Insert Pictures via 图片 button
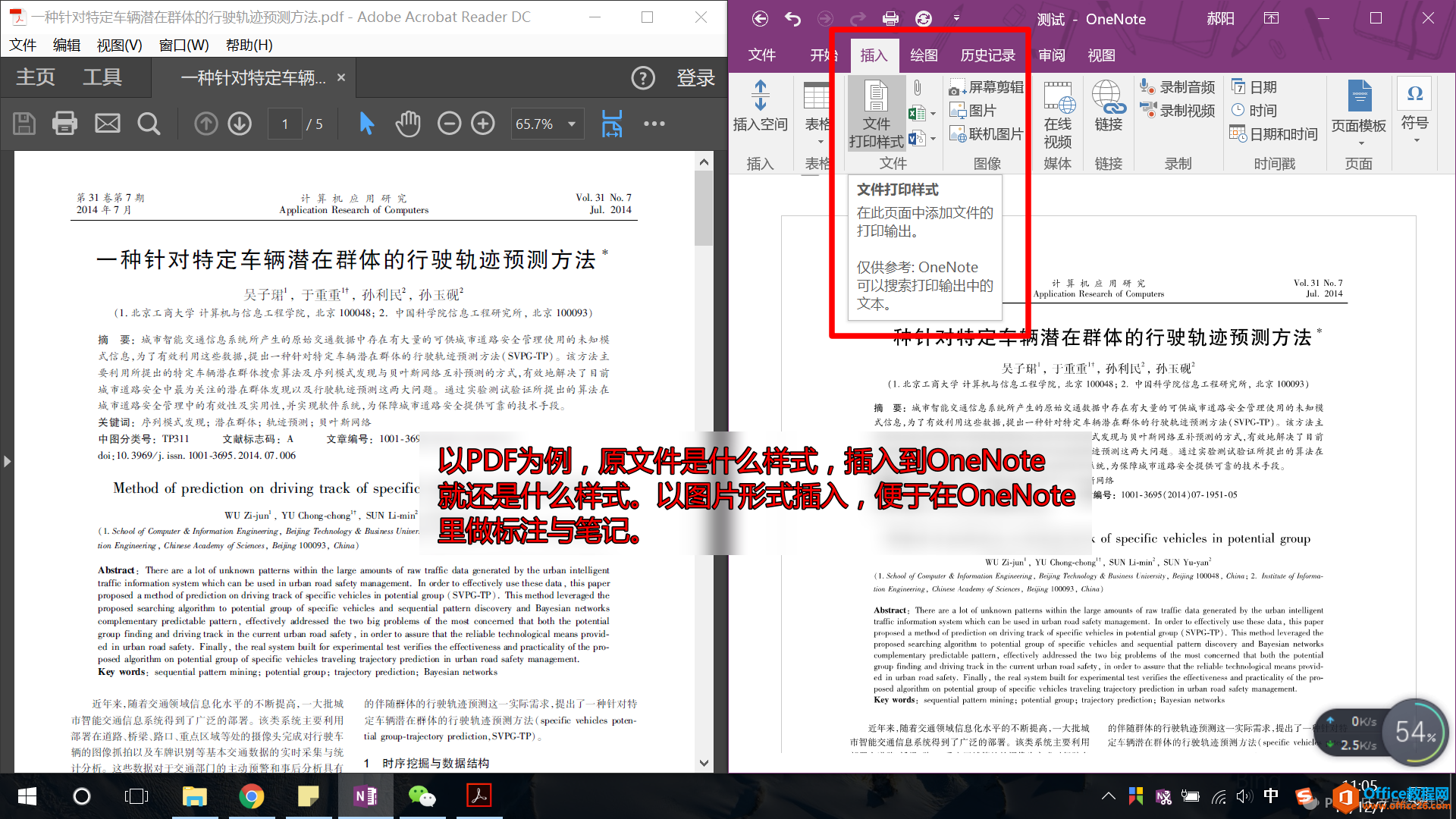The image size is (1456, 819). point(973,111)
